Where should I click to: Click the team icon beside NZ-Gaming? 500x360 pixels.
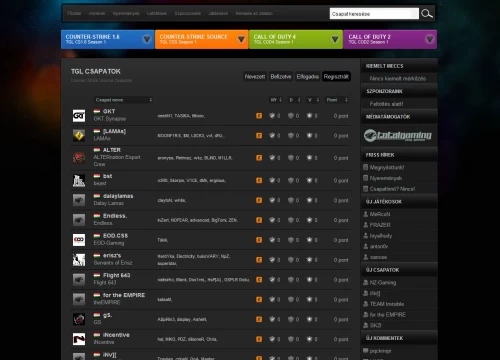tap(366, 282)
